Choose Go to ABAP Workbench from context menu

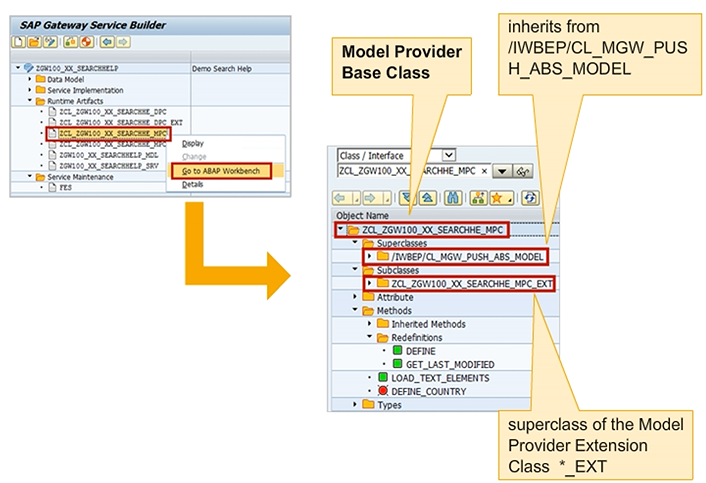219,171
